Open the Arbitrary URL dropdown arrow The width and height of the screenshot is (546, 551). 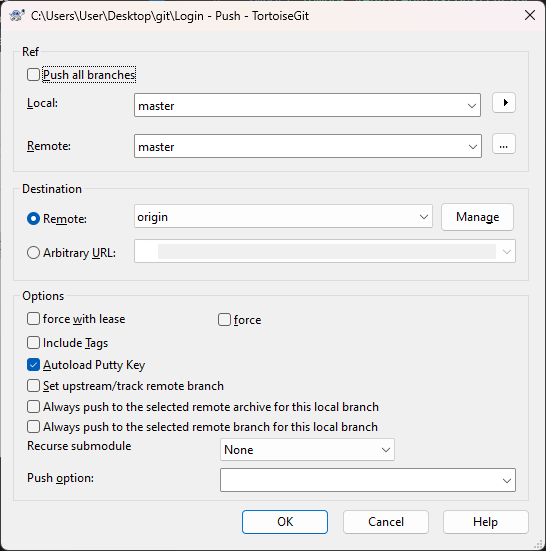tap(507, 252)
